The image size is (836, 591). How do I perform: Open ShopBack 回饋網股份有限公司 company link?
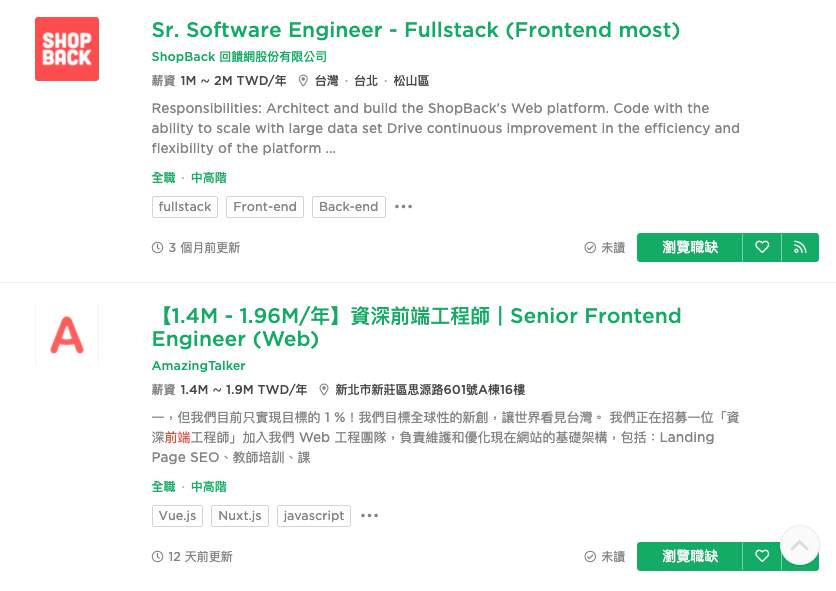[x=239, y=57]
